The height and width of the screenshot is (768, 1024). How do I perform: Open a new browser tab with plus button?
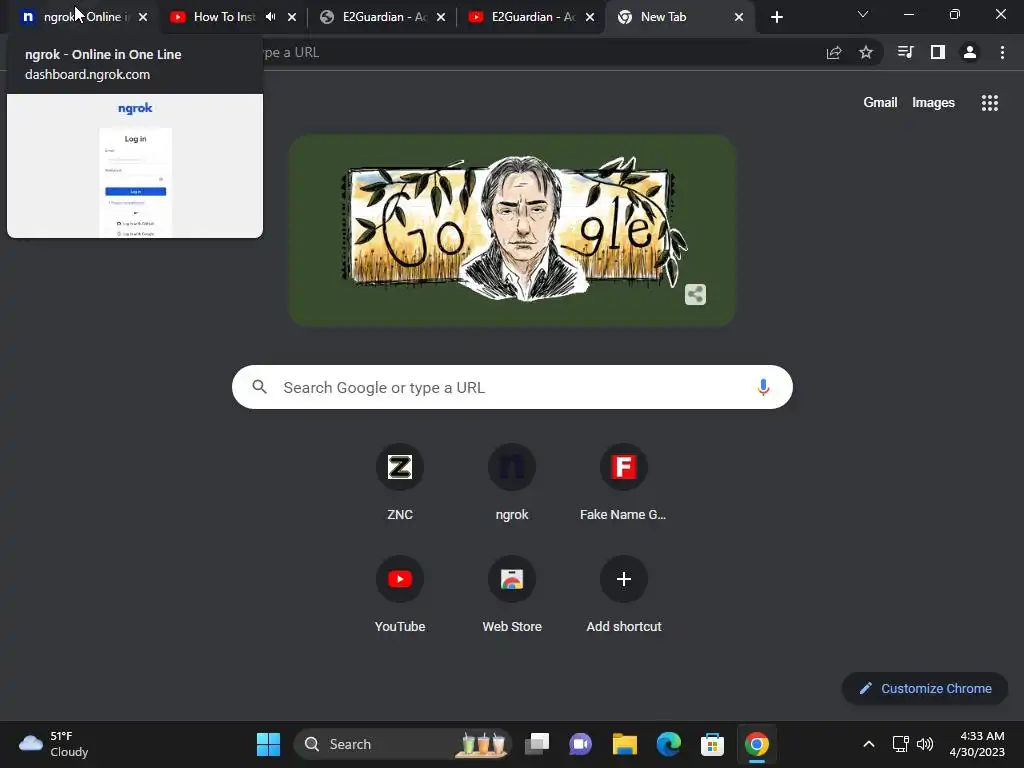(x=776, y=17)
